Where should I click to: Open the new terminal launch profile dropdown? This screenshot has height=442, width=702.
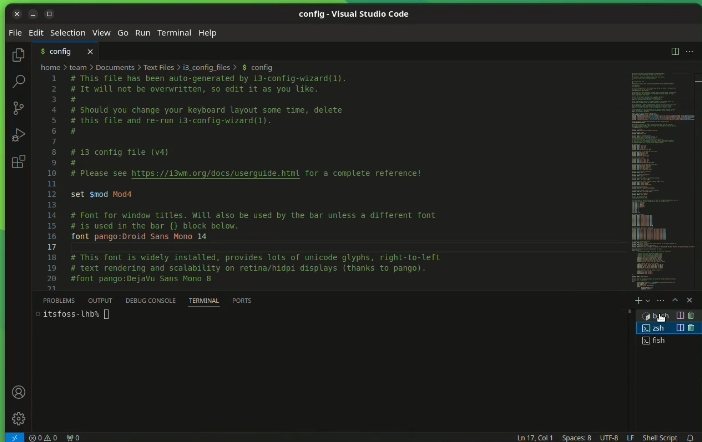648,300
